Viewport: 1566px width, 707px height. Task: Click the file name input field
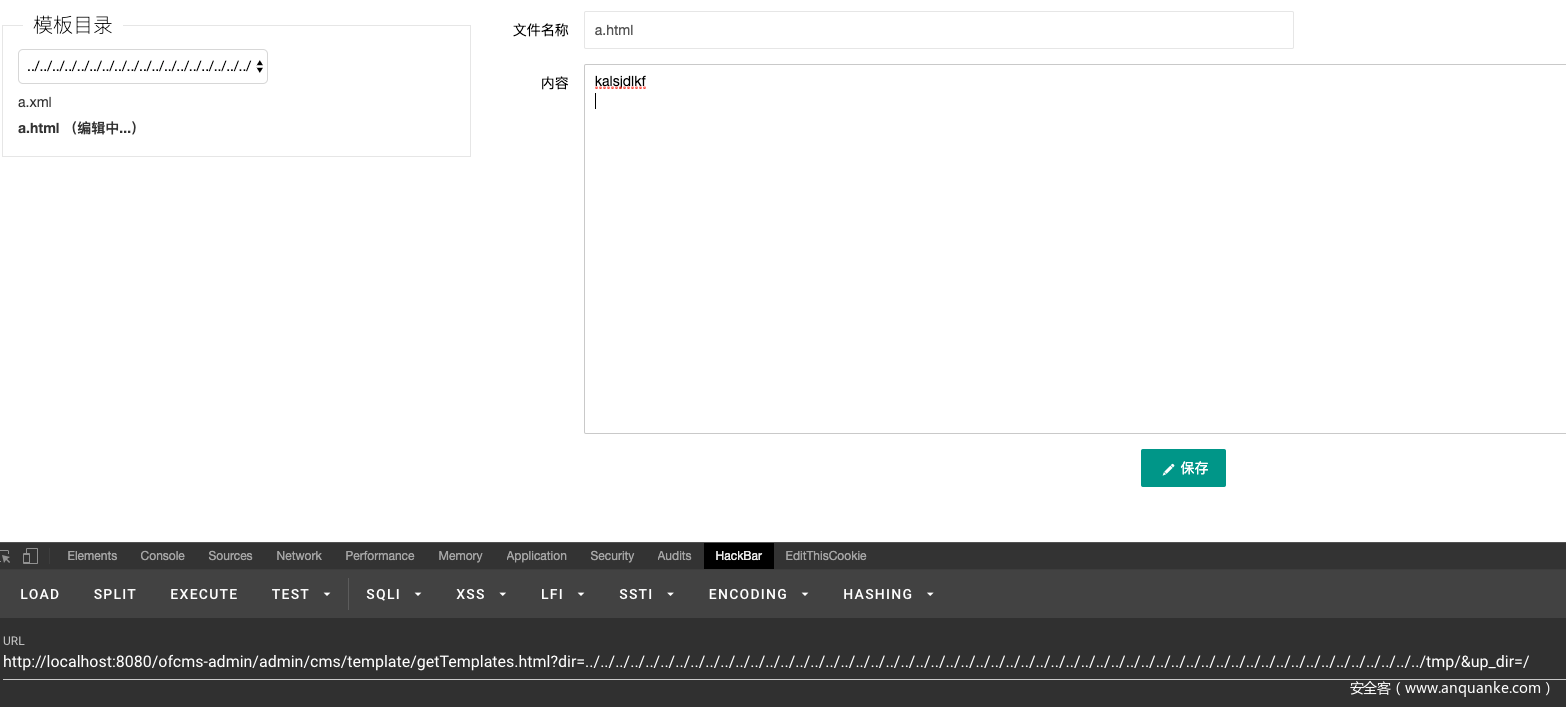point(938,30)
